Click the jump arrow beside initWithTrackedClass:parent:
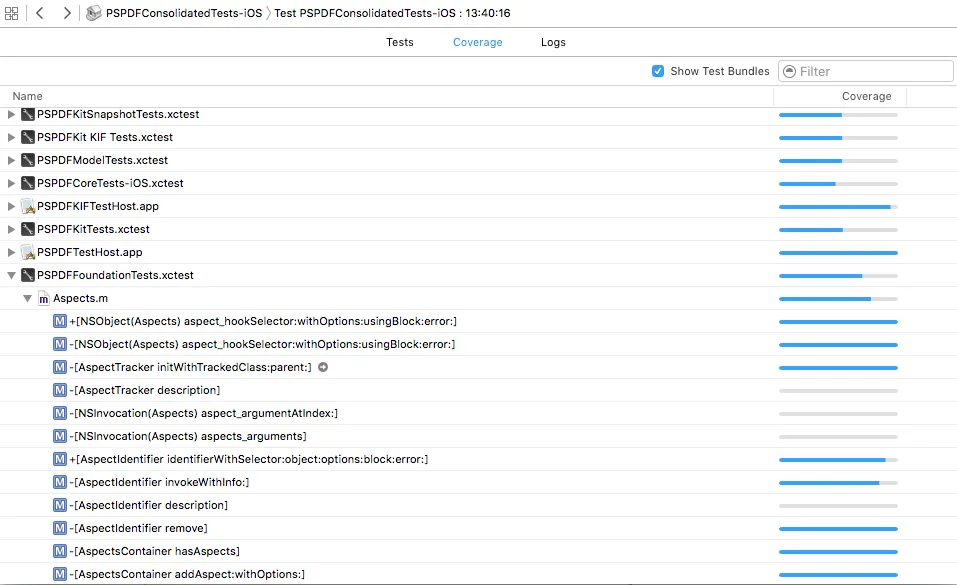The width and height of the screenshot is (957, 585). point(323,367)
